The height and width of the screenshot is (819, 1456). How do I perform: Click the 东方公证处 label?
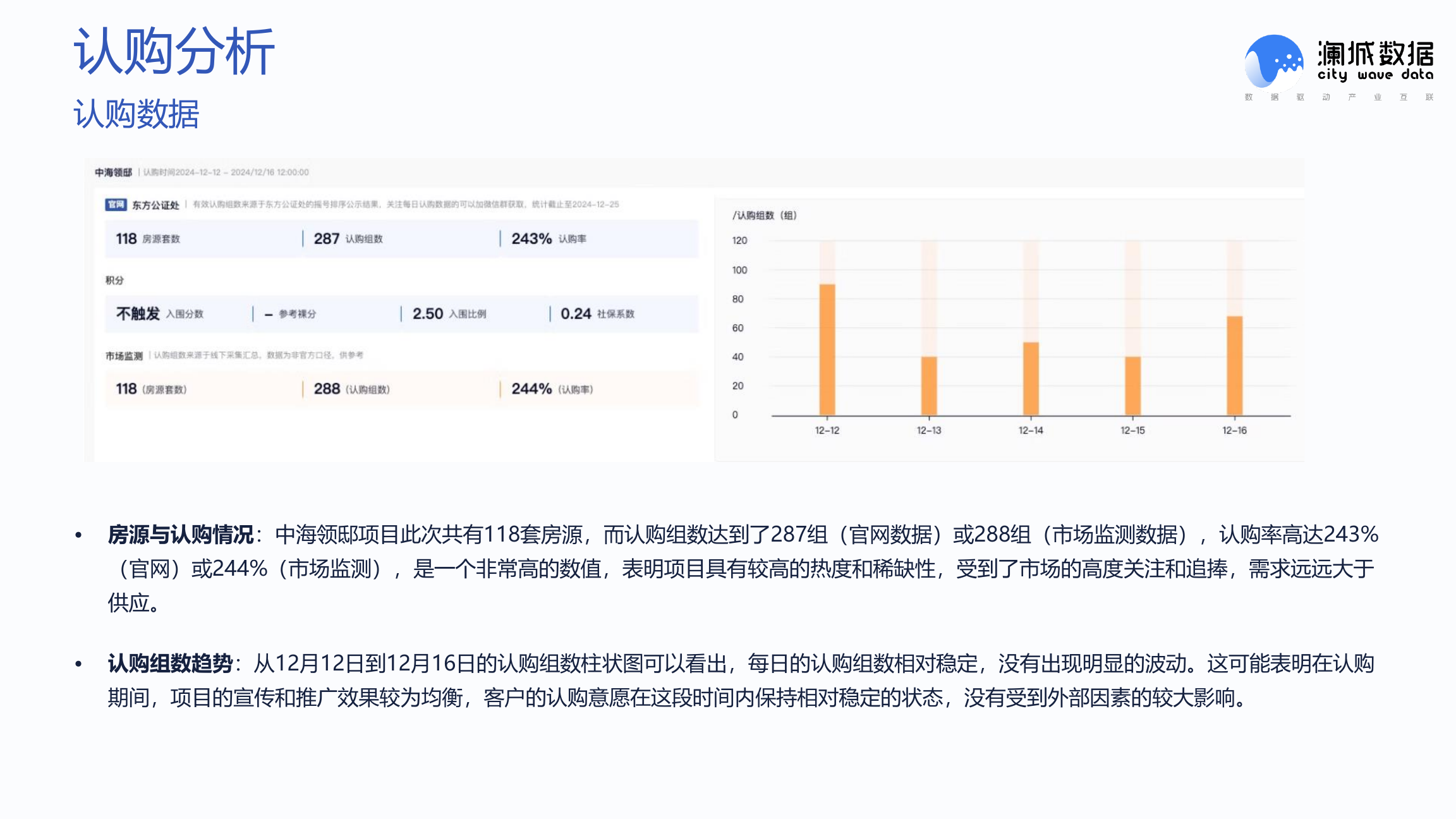pyautogui.click(x=155, y=205)
